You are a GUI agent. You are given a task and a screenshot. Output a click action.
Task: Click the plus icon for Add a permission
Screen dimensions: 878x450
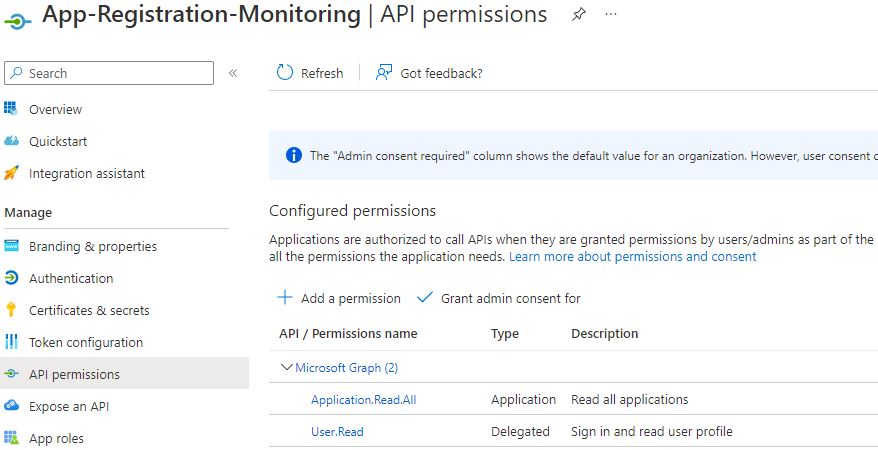tap(285, 297)
